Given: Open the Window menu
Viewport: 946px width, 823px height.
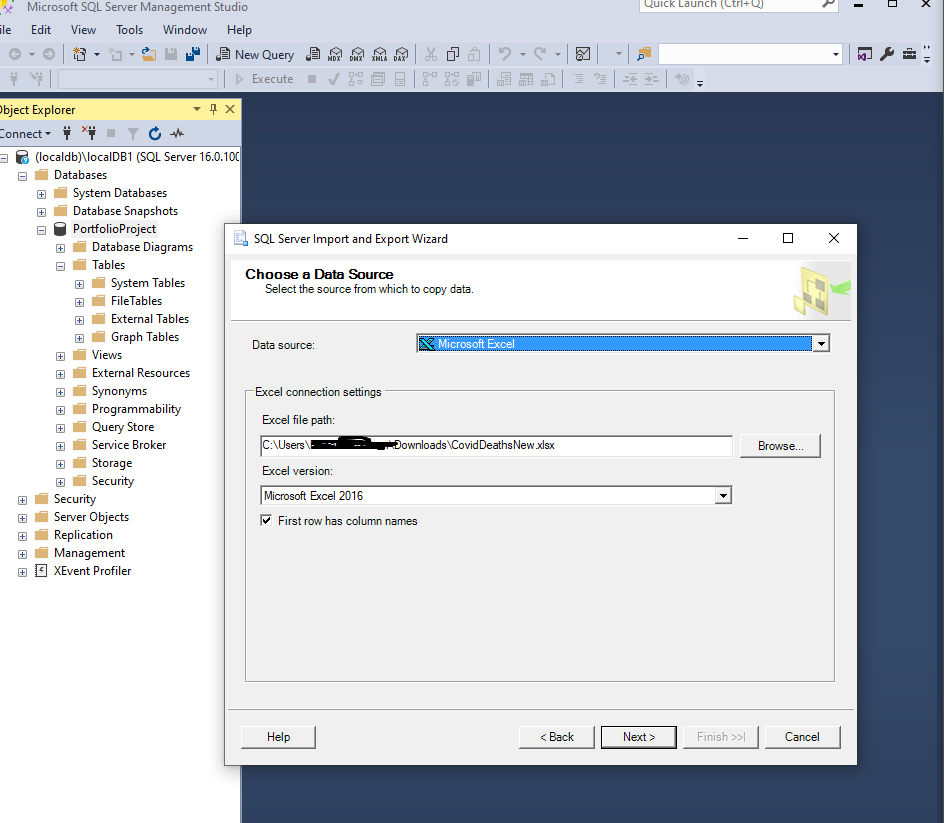Looking at the screenshot, I should pos(184,30).
